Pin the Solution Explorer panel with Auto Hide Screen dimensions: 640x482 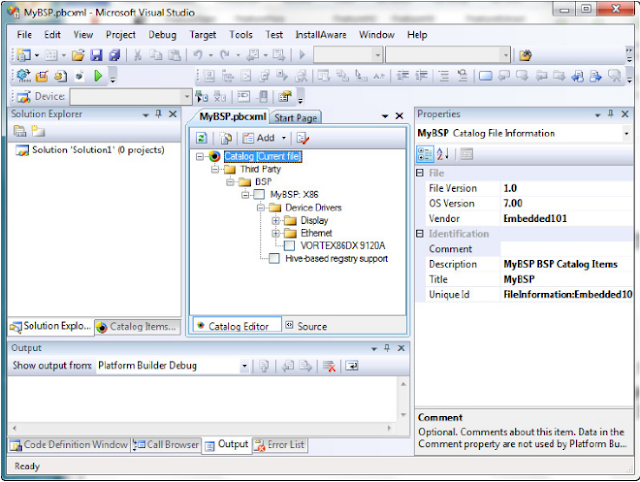pos(159,114)
